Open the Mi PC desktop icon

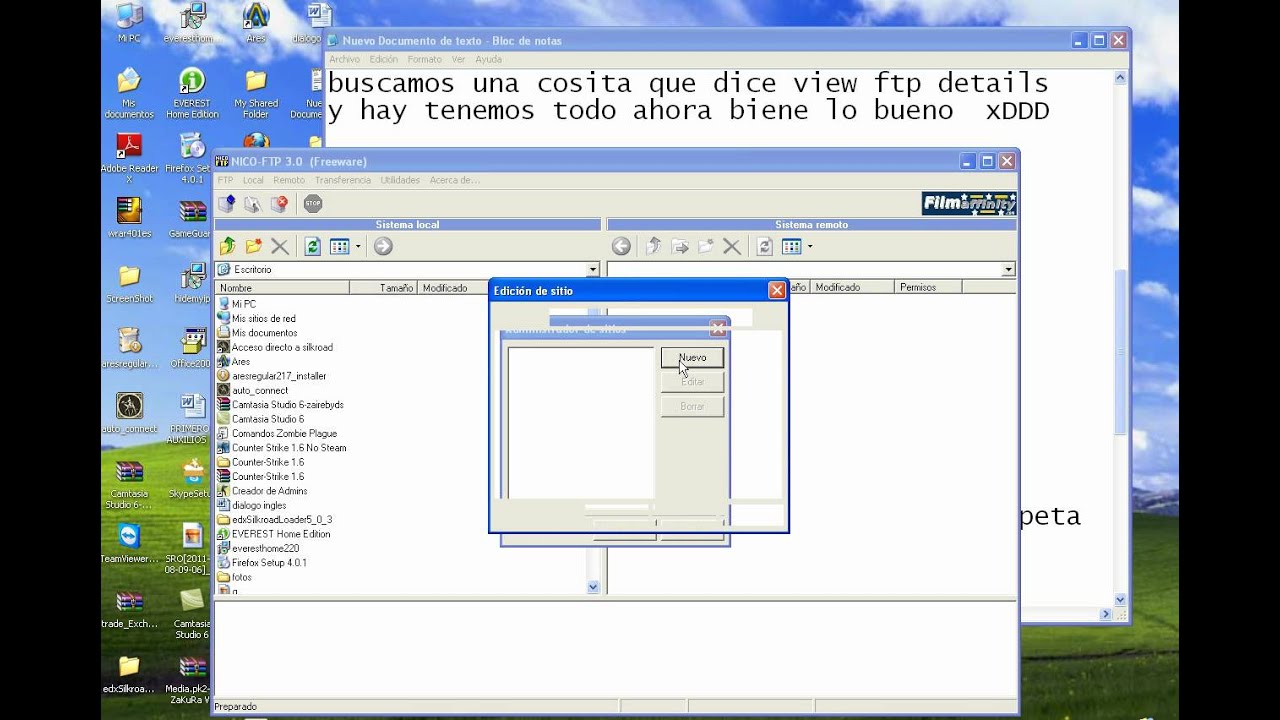point(129,22)
